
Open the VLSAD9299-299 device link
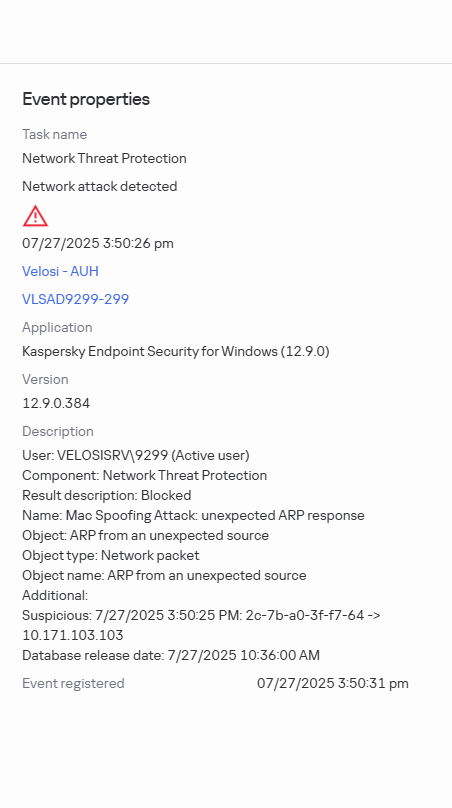(x=75, y=299)
